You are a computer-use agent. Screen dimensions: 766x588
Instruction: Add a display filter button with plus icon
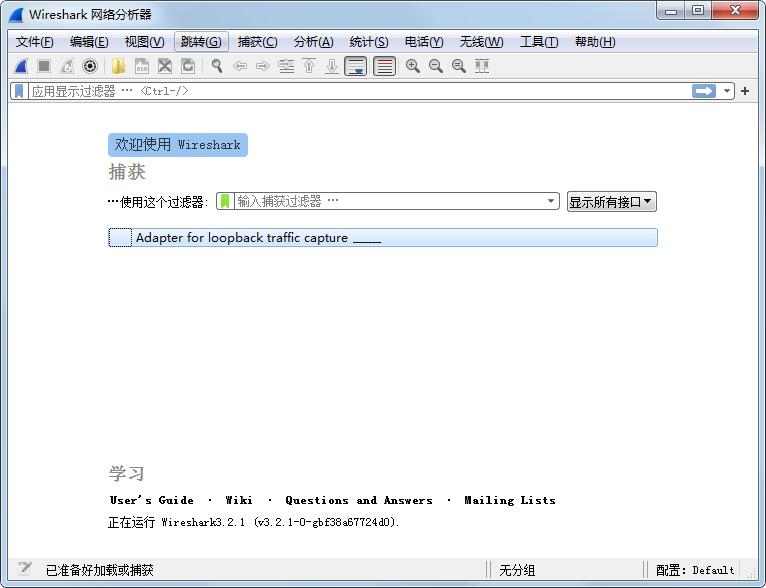[x=745, y=91]
